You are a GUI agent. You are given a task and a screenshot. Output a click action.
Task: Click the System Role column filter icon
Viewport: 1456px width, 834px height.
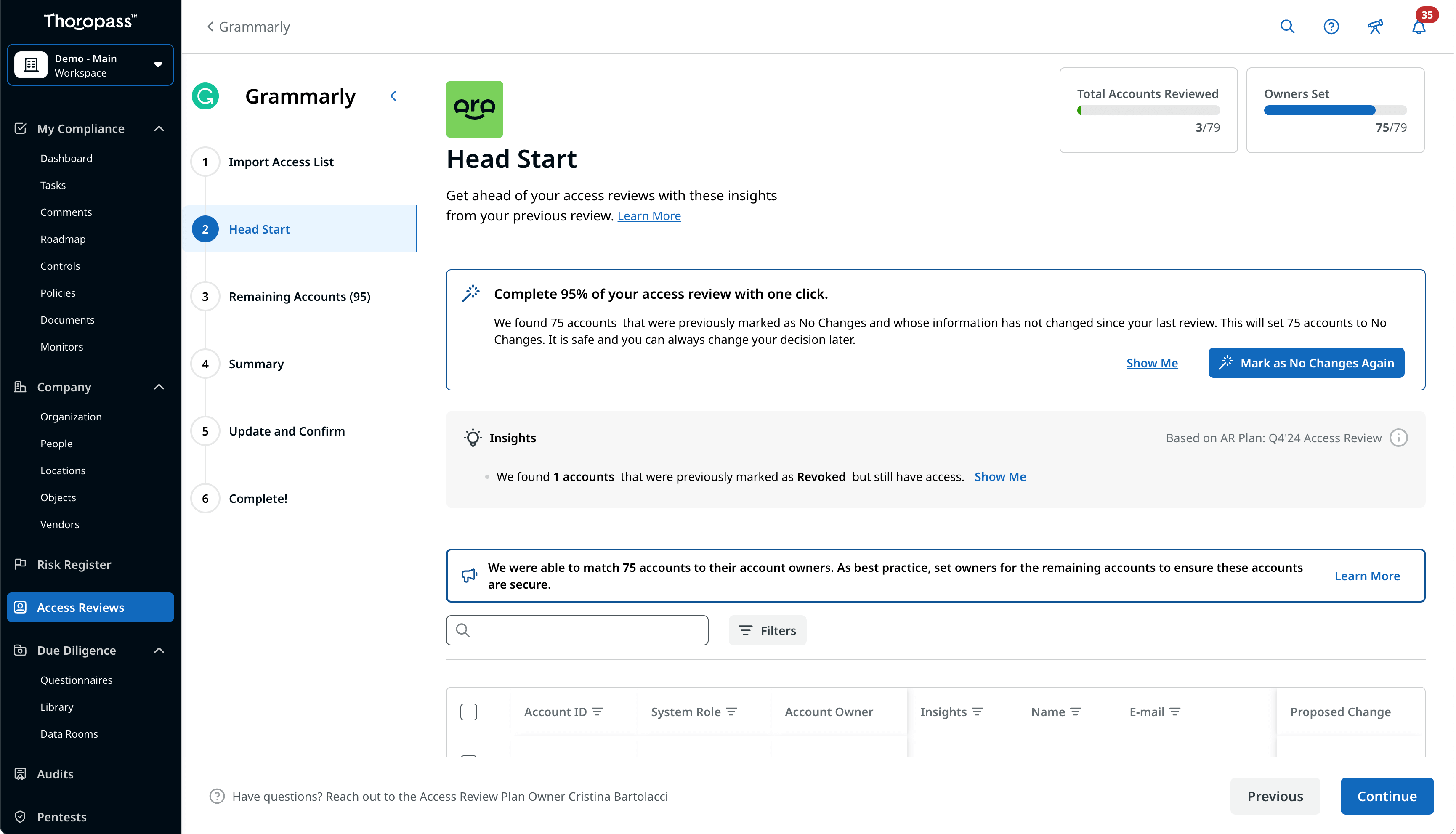coord(731,712)
